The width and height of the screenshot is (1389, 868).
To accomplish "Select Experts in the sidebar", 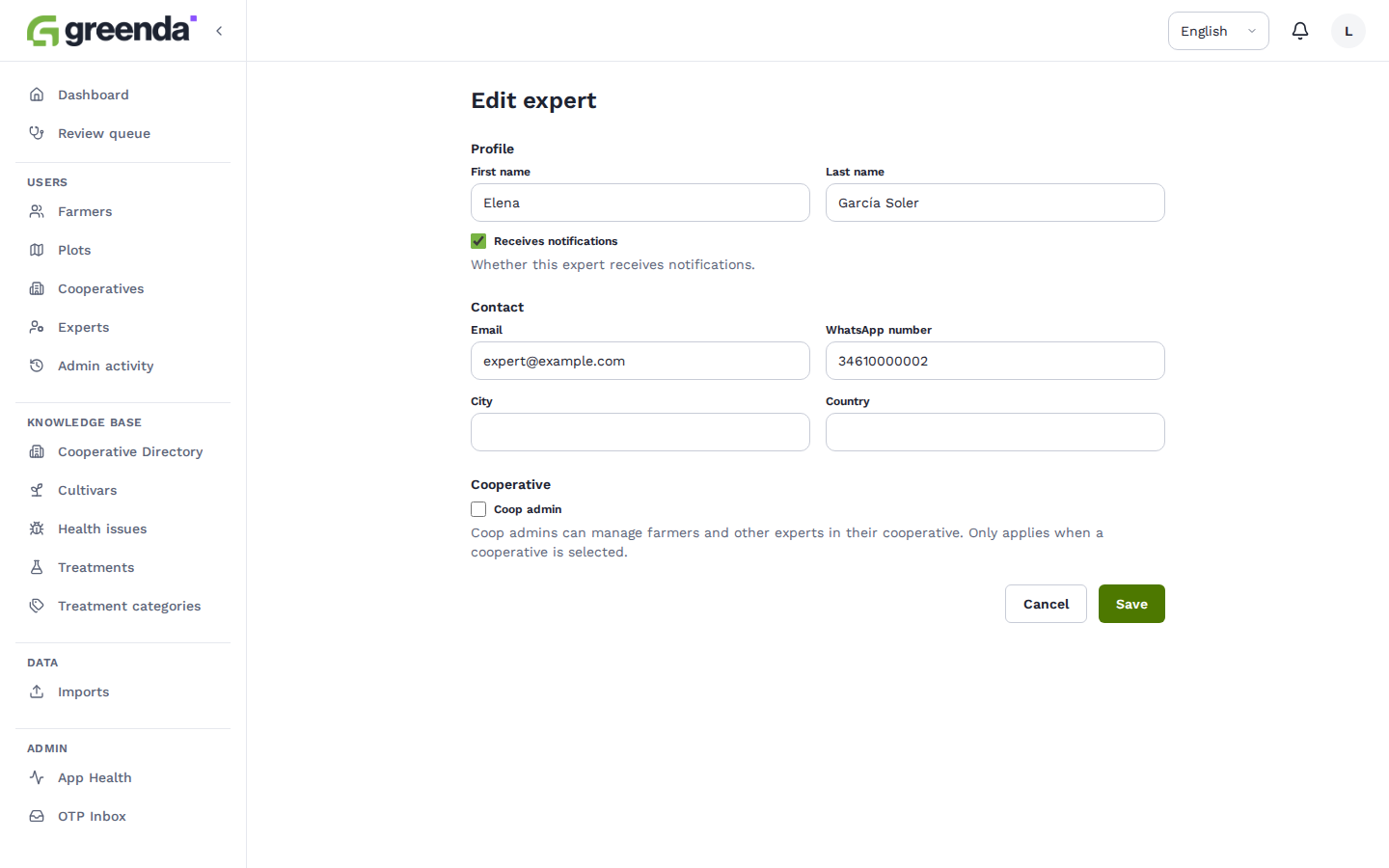I will tap(123, 327).
